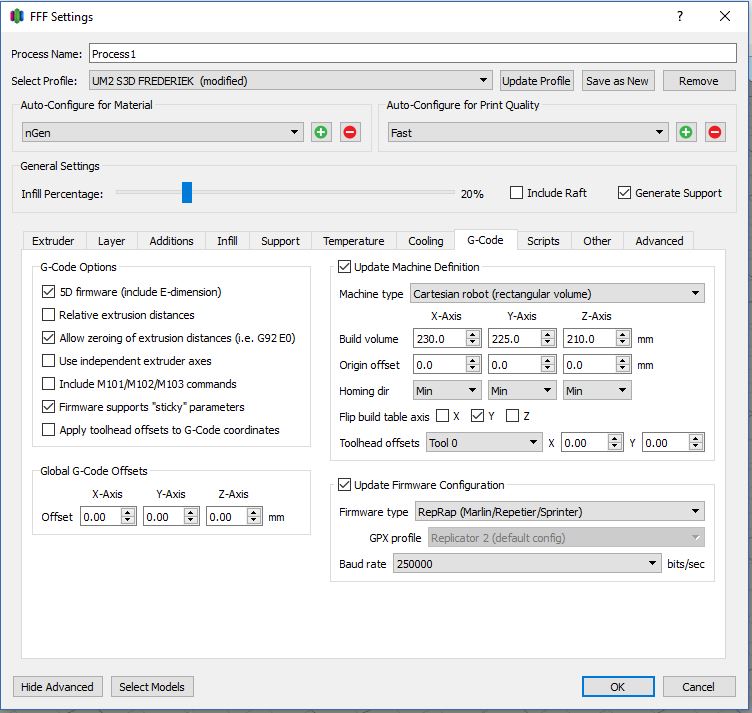
Task: Expand the Baud rate dropdown
Action: 526,564
